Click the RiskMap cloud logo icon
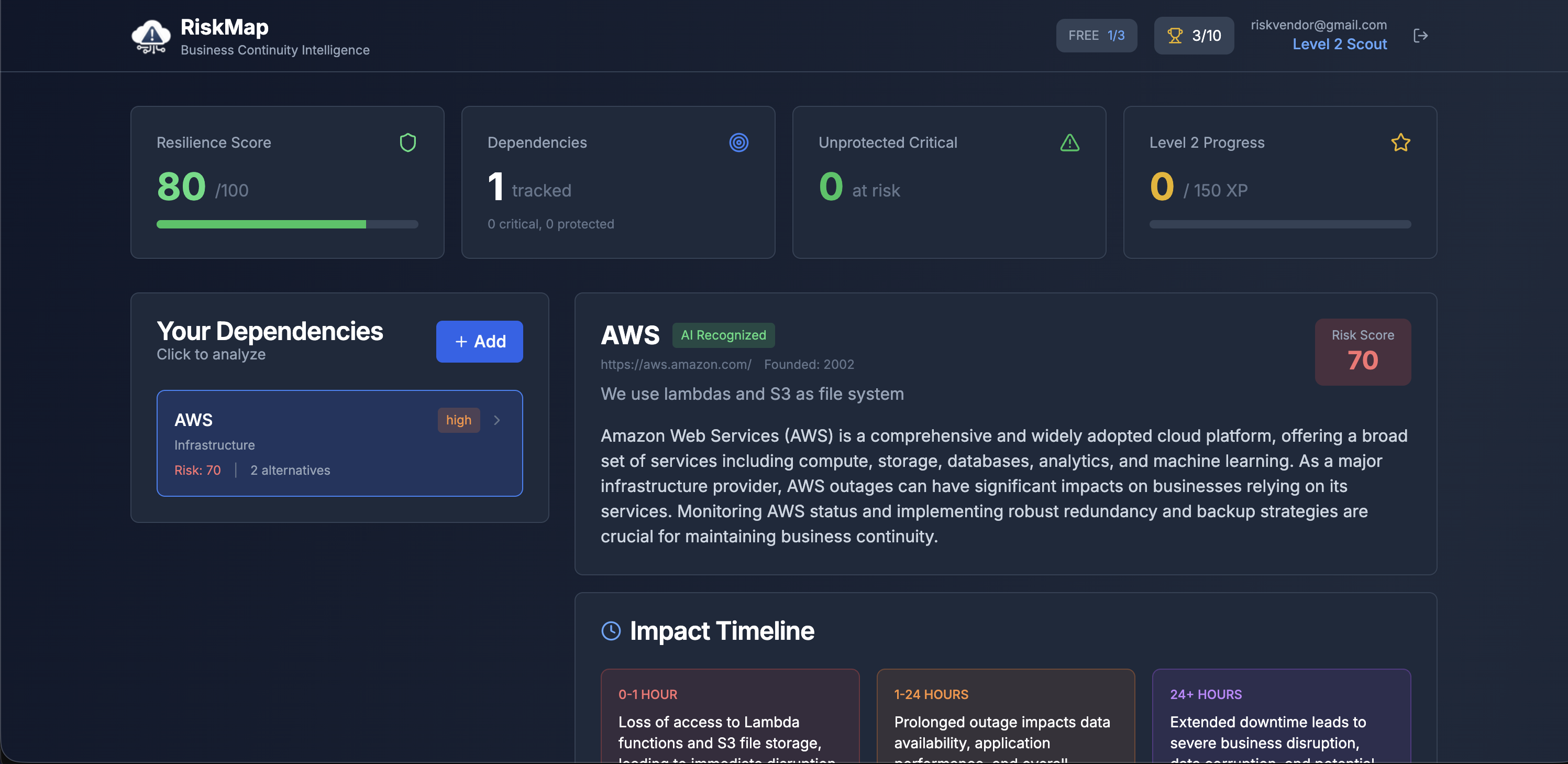 [151, 37]
